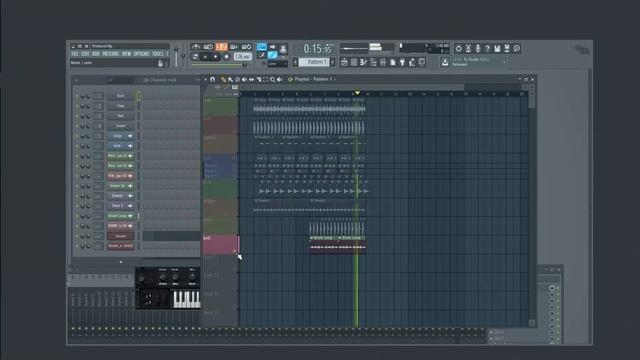Open the ADD menu
The height and width of the screenshot is (360, 640).
tap(96, 54)
